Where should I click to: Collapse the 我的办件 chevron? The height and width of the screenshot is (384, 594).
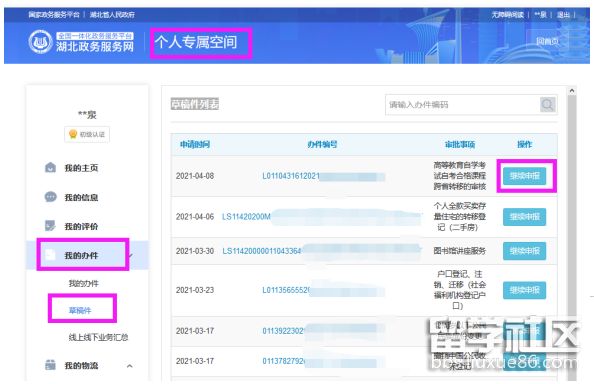[131, 255]
